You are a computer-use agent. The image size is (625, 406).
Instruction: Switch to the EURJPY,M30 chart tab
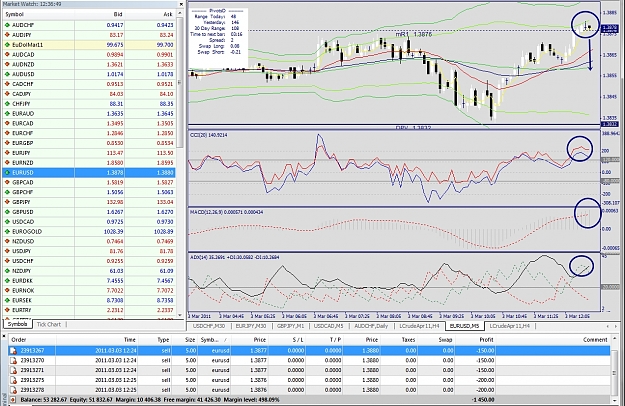tap(251, 326)
